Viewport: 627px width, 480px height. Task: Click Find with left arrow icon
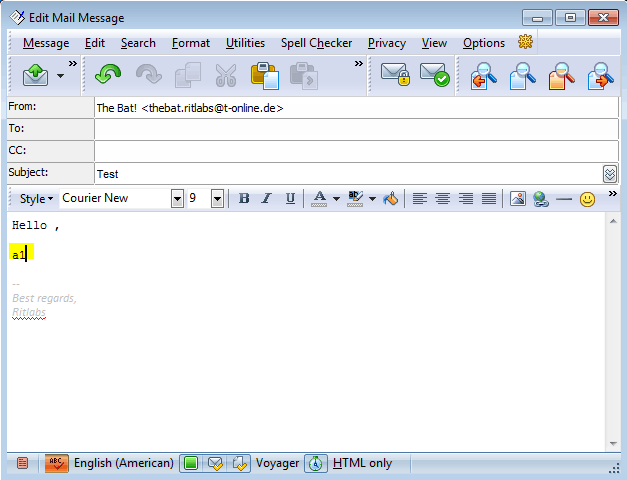pyautogui.click(x=483, y=76)
